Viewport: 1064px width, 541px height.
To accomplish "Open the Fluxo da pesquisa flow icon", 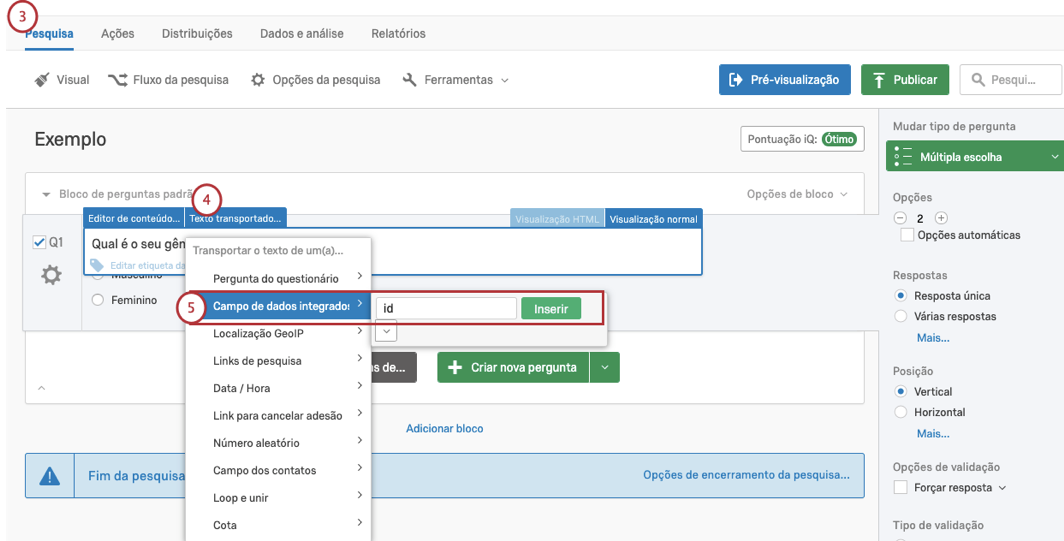I will click(117, 80).
